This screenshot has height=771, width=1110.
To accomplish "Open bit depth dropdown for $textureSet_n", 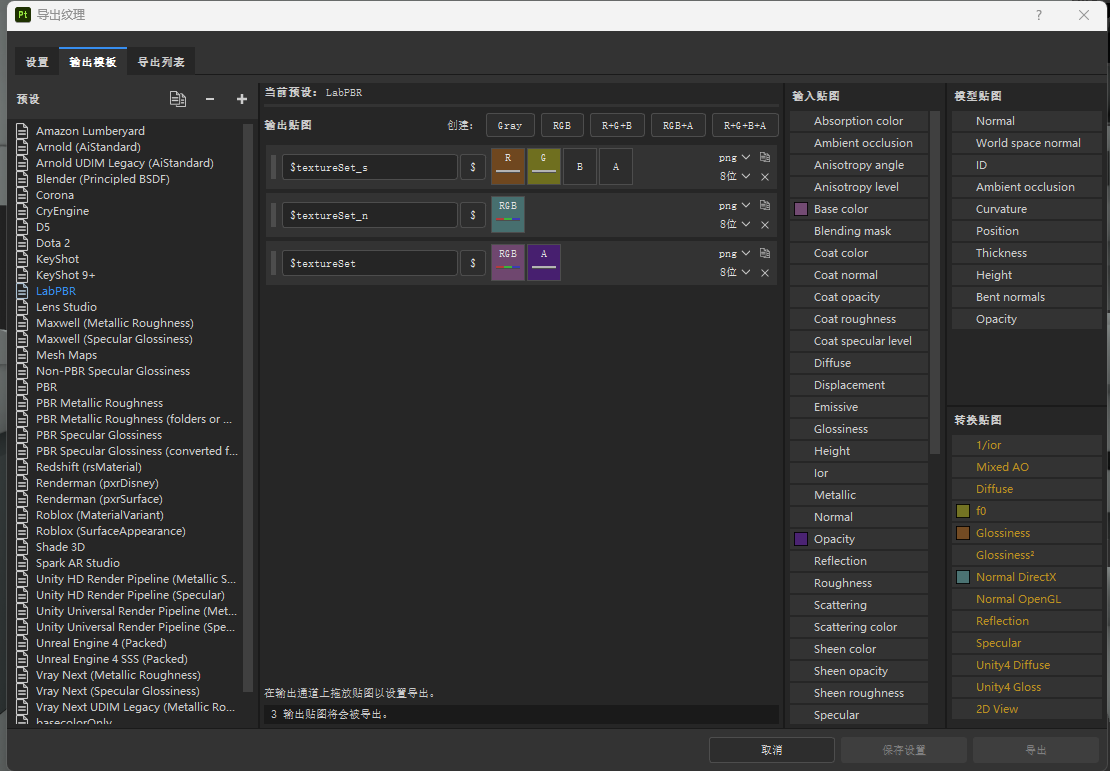I will click(734, 224).
